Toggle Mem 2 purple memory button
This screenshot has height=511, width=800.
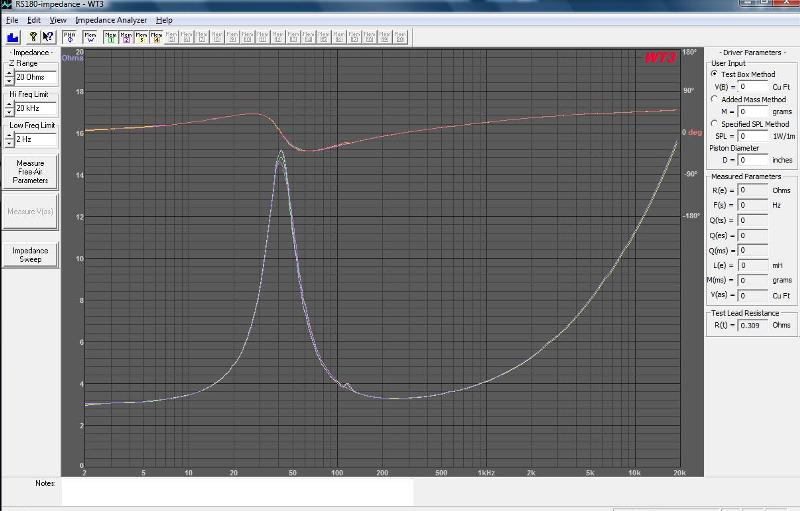point(126,37)
